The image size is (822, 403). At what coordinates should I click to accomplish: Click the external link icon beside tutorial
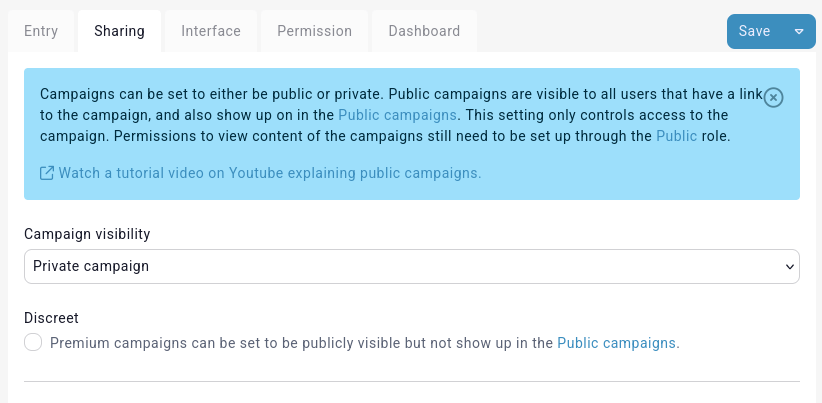47,173
